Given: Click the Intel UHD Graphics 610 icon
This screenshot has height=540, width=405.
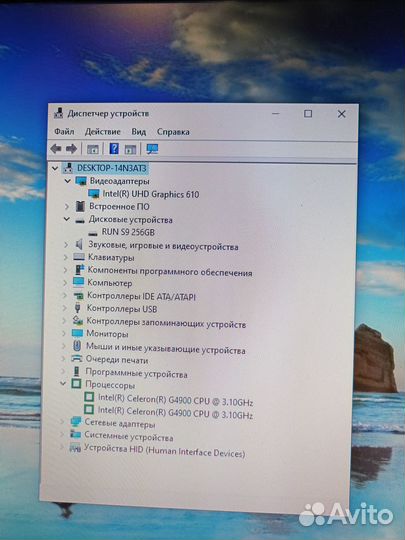Looking at the screenshot, I should pos(94,194).
